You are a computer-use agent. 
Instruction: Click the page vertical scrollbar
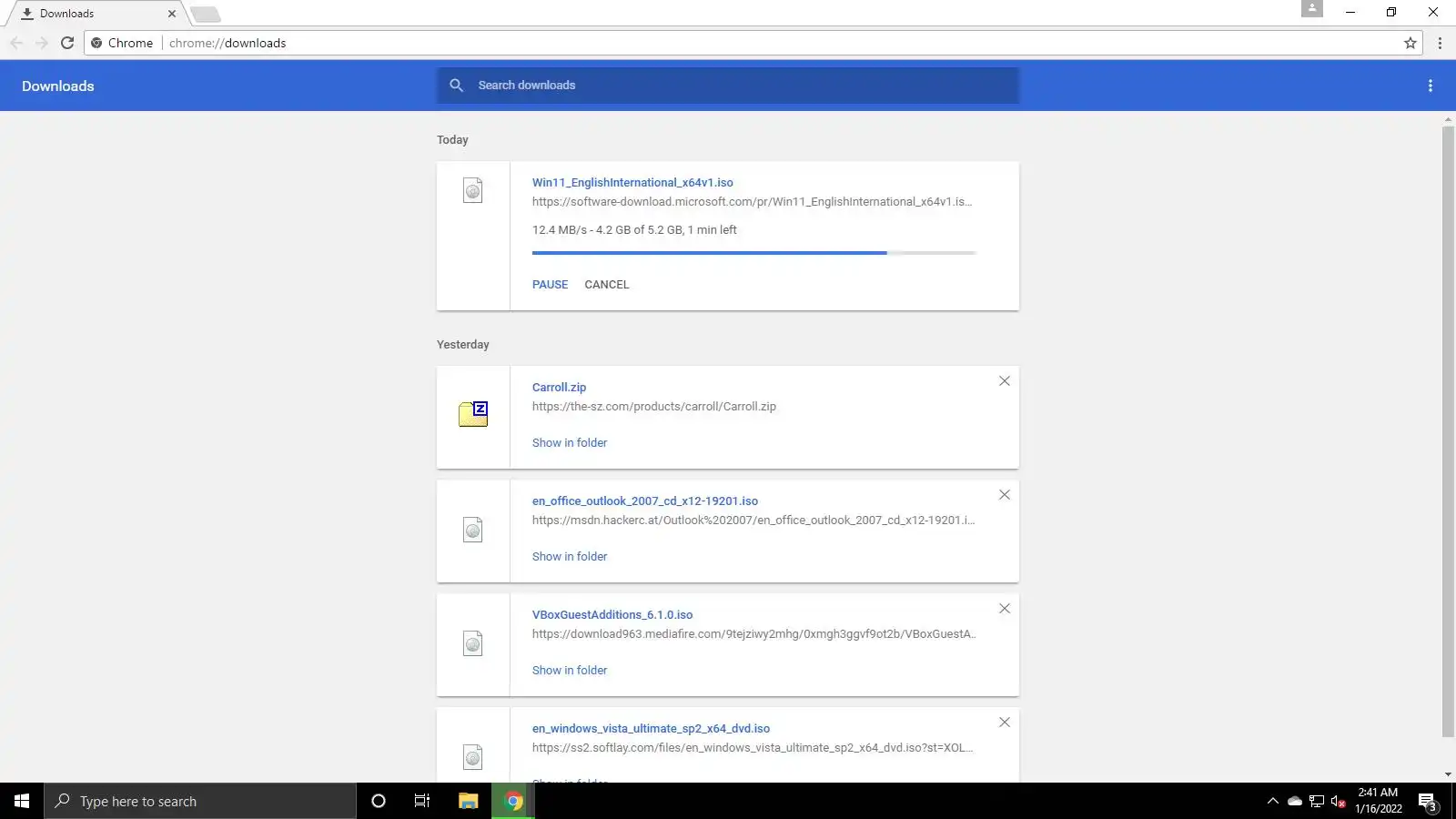(x=1448, y=432)
